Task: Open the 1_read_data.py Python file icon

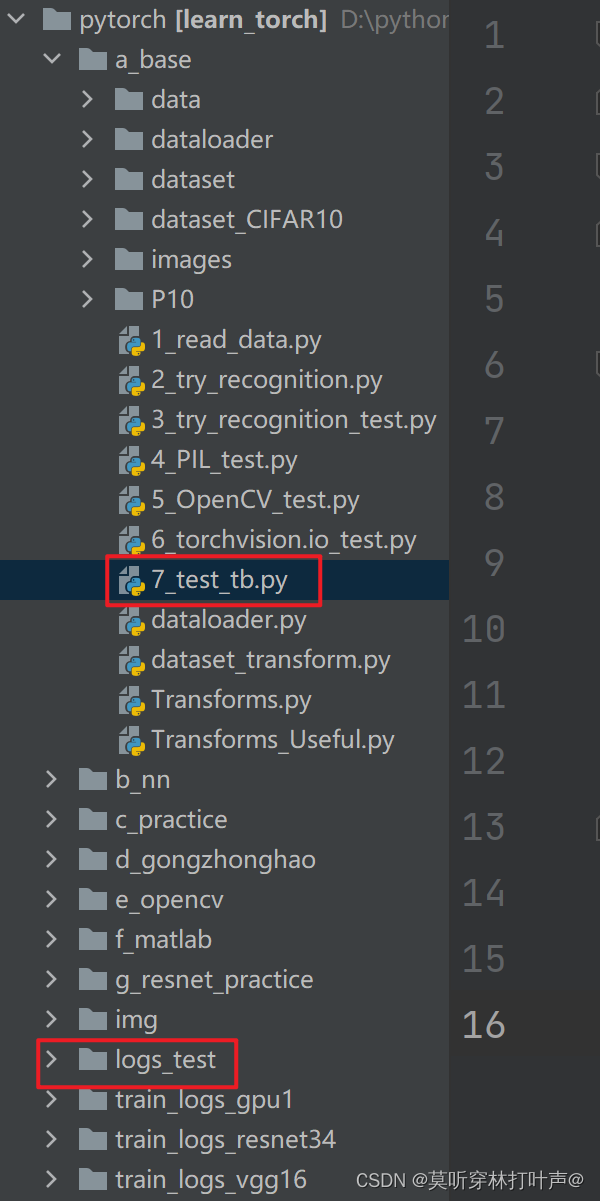Action: (x=130, y=340)
